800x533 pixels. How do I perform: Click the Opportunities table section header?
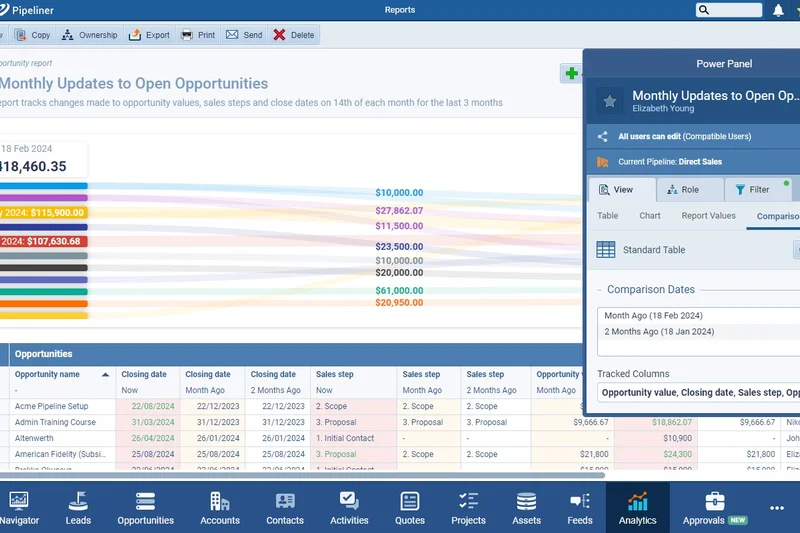43,354
